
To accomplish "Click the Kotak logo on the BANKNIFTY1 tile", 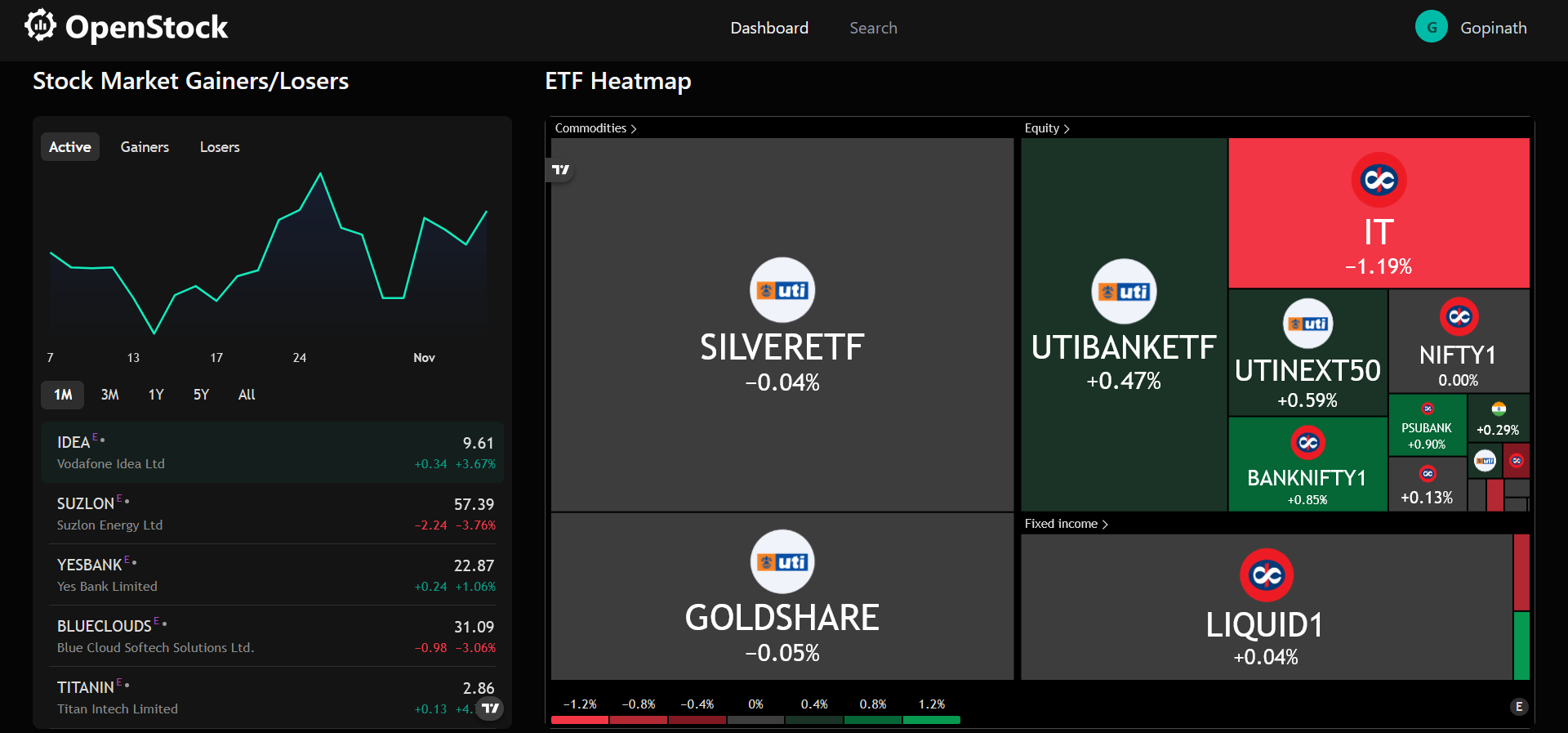I will 1307,443.
